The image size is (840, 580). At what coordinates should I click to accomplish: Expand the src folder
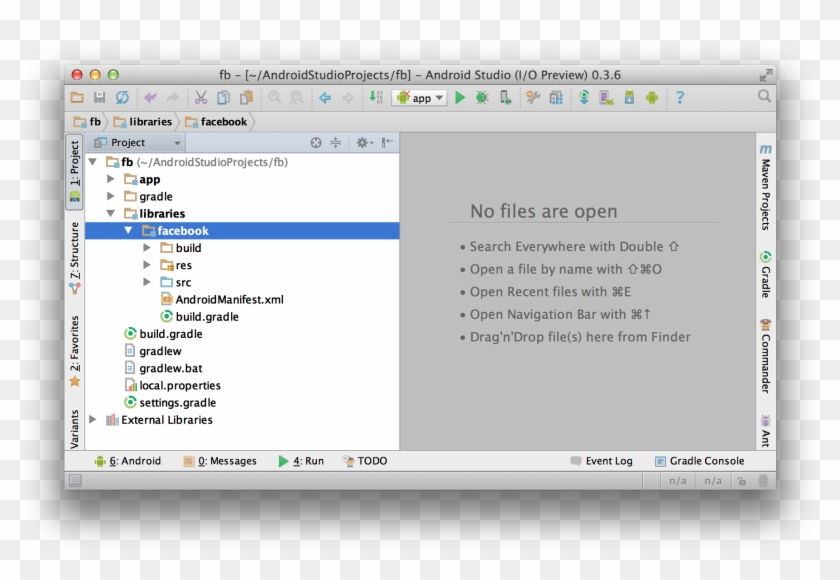tap(147, 282)
